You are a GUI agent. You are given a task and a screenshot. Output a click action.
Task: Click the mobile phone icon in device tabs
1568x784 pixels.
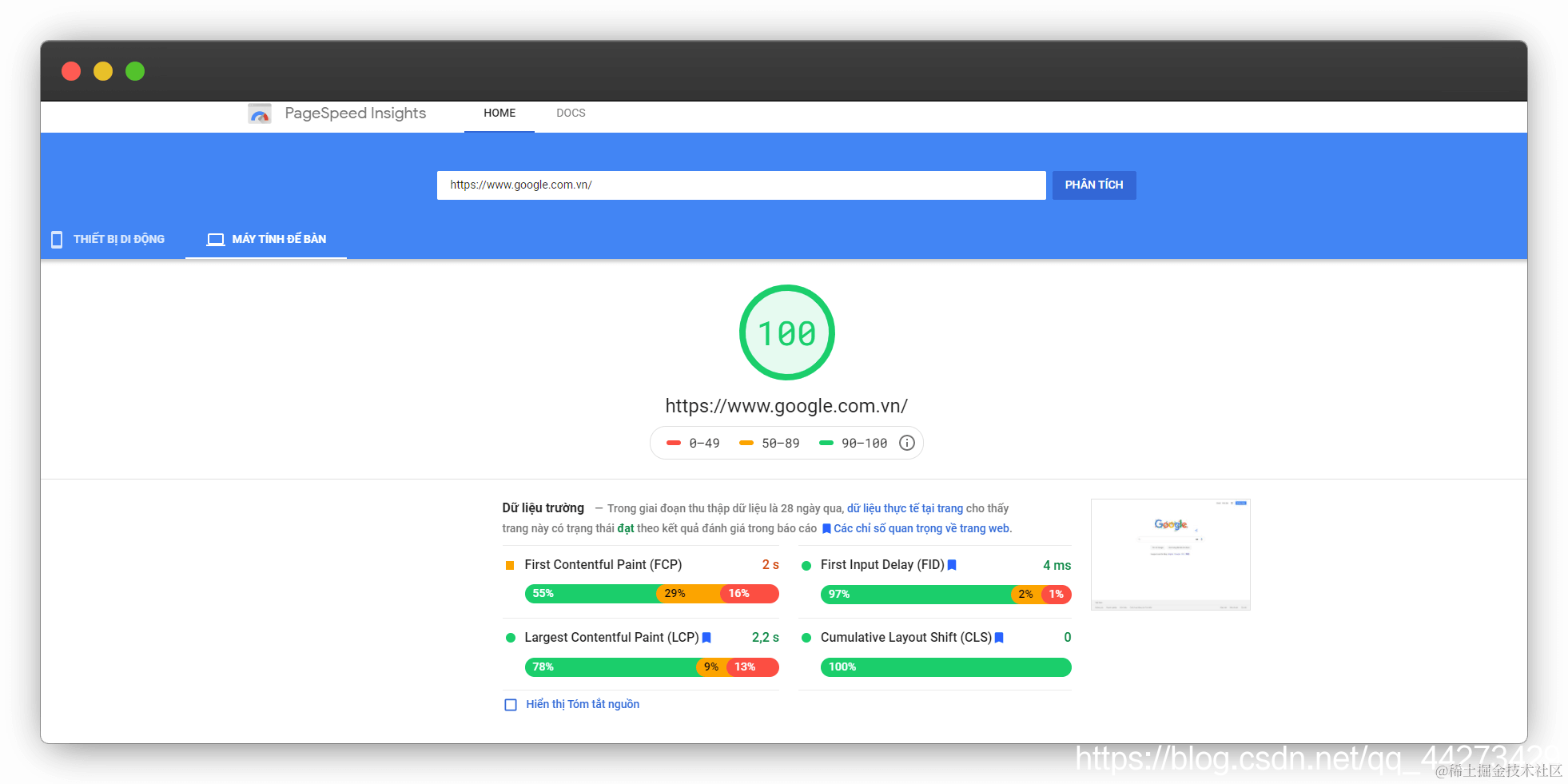[x=57, y=240]
